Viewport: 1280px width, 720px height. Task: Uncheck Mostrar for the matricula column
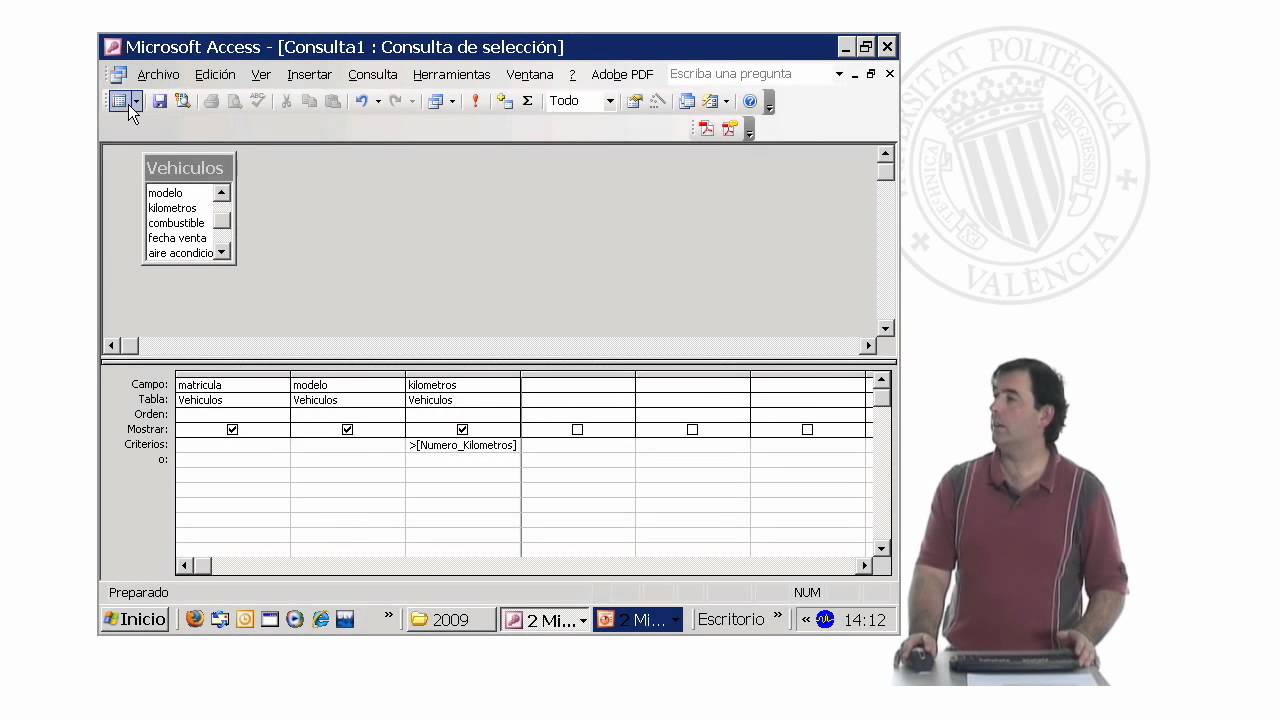(x=232, y=429)
